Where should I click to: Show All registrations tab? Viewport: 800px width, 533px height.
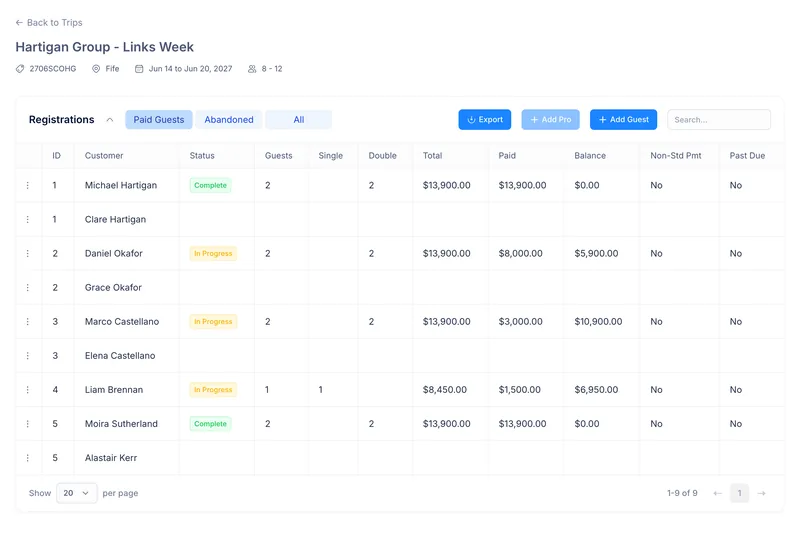pos(298,120)
